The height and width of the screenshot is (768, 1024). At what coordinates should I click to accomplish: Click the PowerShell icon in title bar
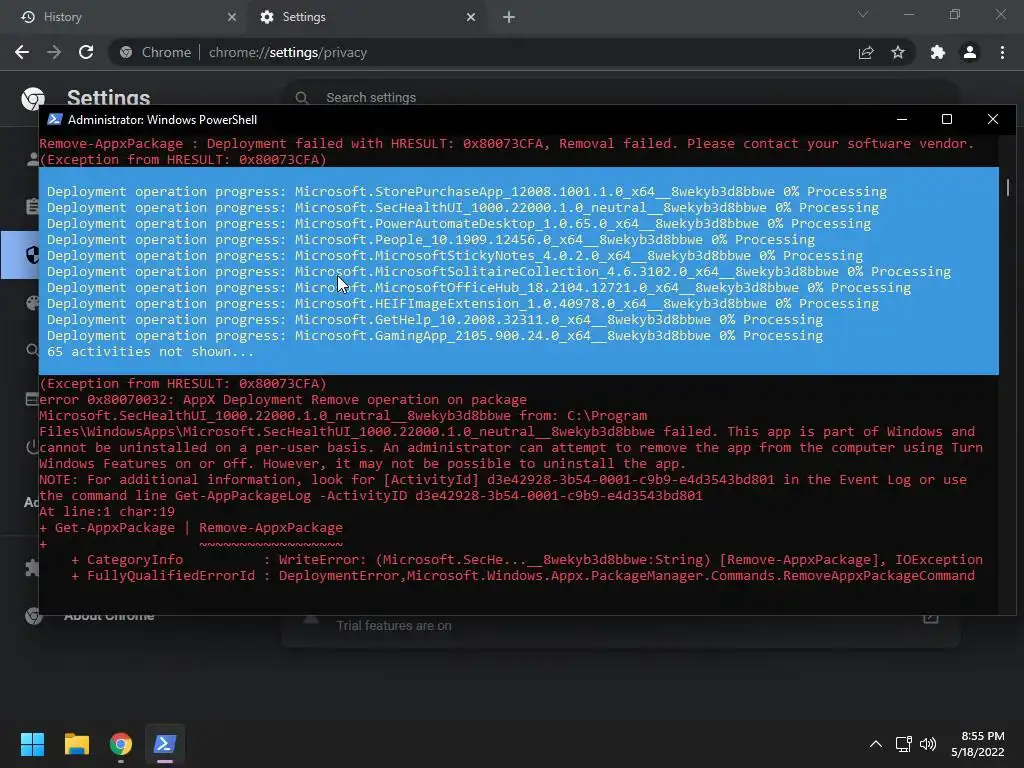pyautogui.click(x=55, y=120)
